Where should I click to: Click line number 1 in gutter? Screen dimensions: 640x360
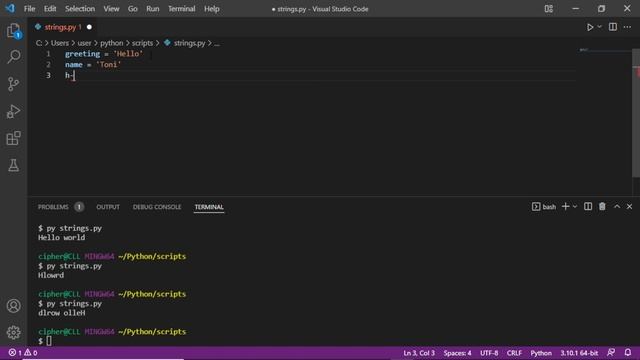click(x=48, y=54)
